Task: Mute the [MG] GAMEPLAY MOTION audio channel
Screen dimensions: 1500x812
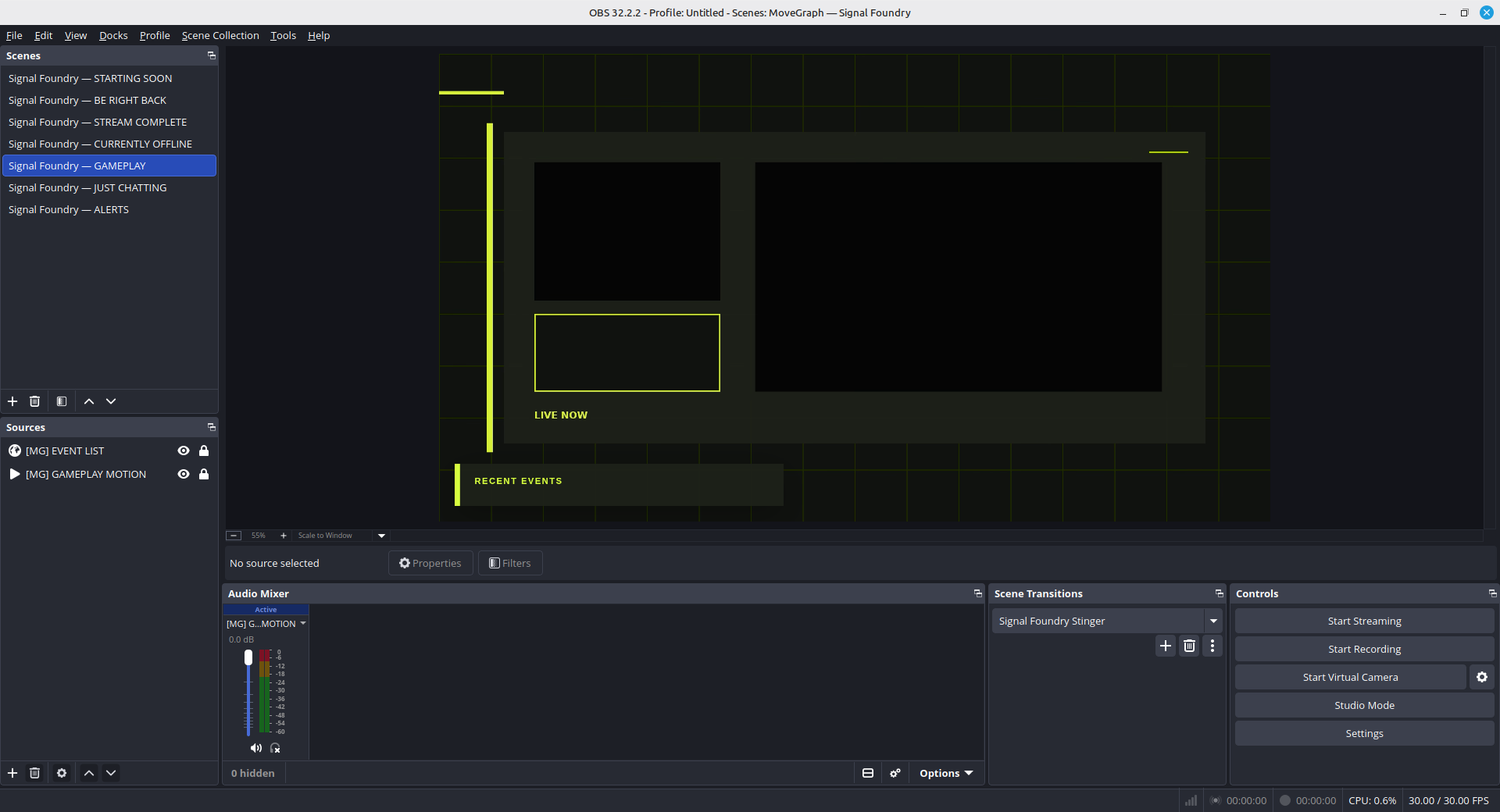Action: tap(255, 748)
